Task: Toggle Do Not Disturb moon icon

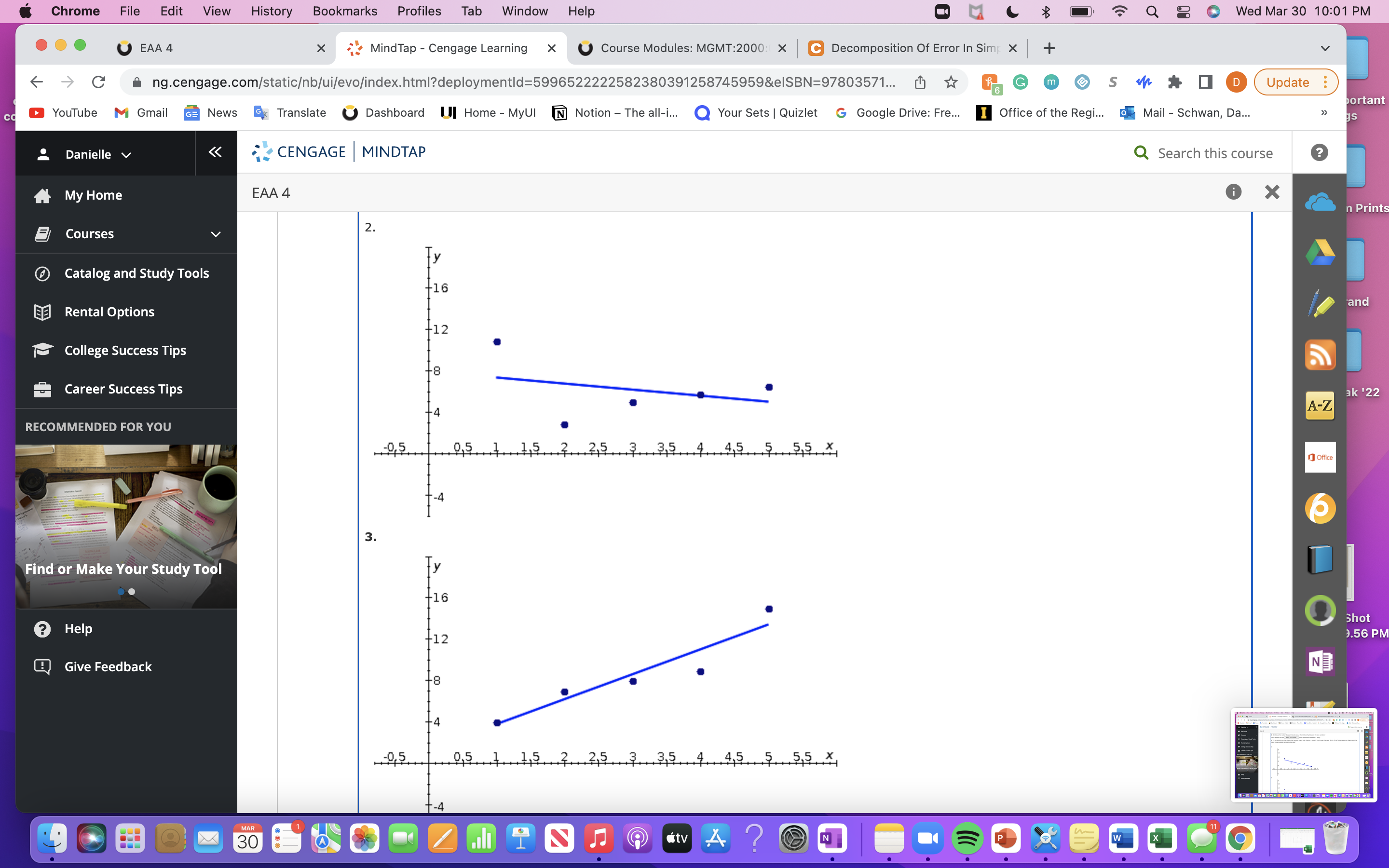Action: pos(1011,11)
